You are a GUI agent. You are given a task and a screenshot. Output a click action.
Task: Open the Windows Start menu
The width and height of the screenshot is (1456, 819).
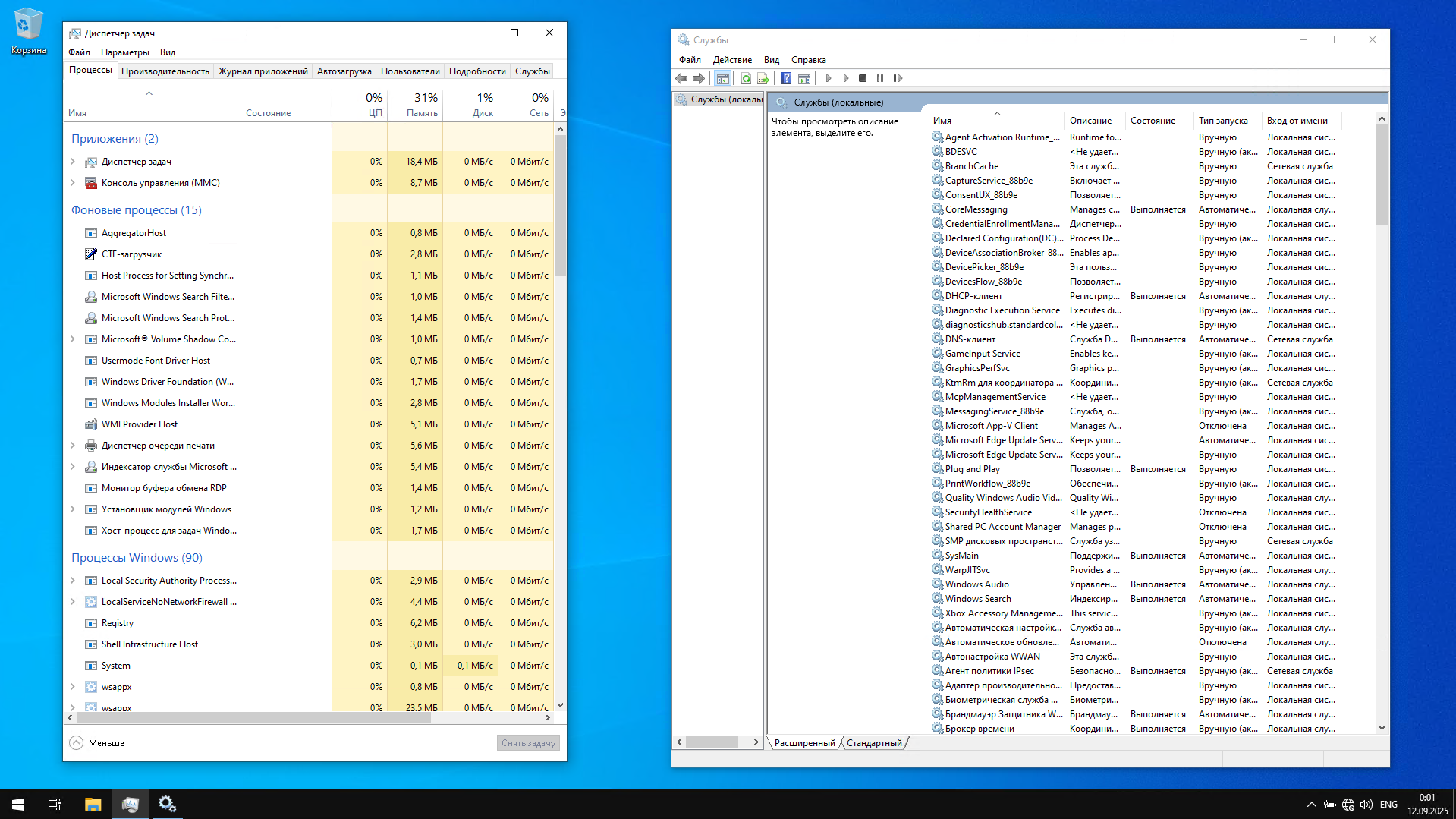point(18,804)
